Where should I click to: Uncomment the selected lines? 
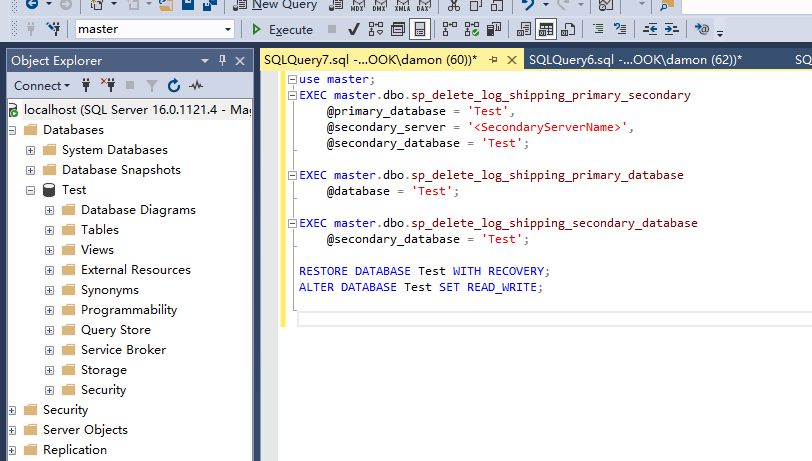pos(620,29)
